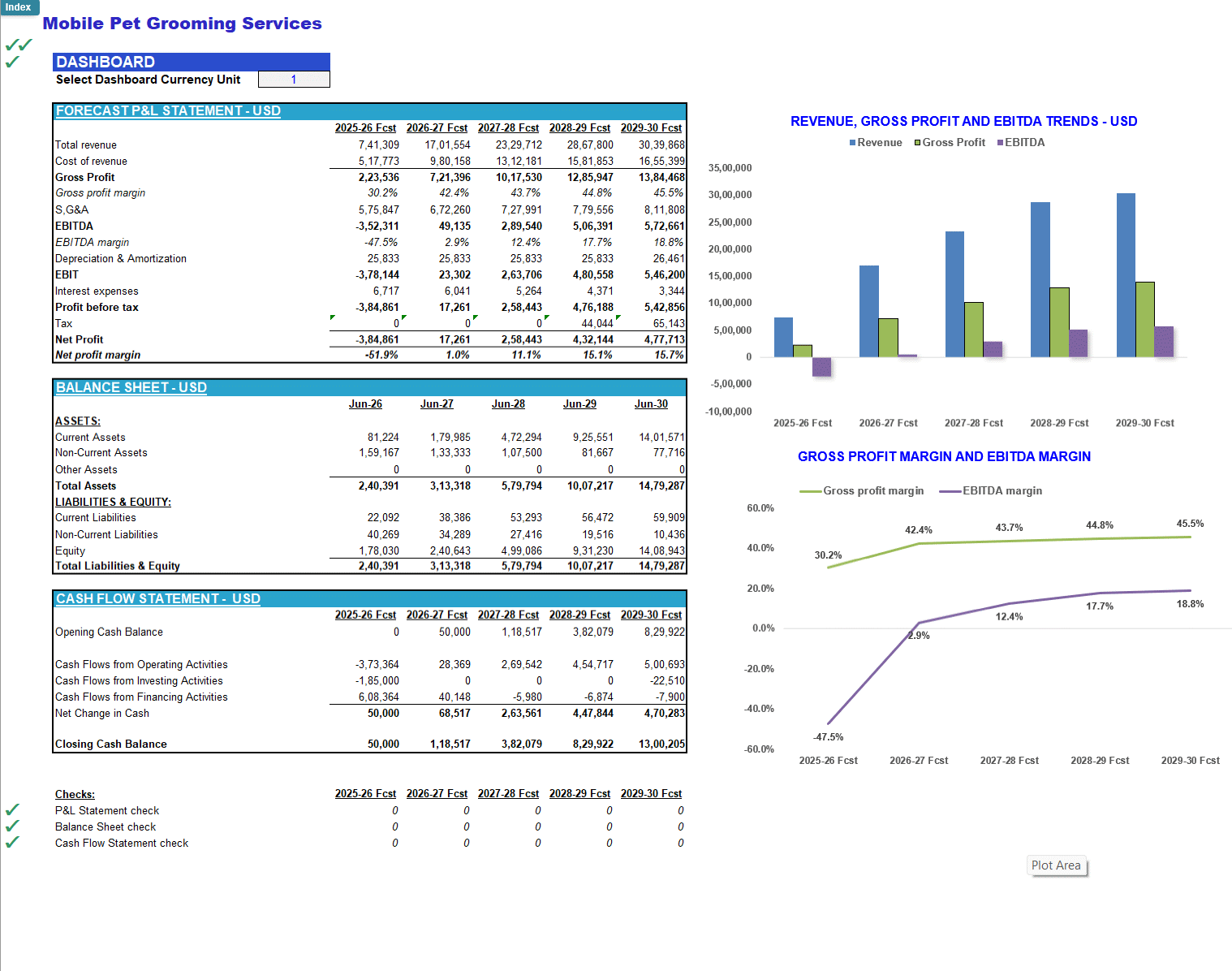Screen dimensions: 1232x971
Task: Click the DASHBOARD header cell
Action: click(192, 62)
